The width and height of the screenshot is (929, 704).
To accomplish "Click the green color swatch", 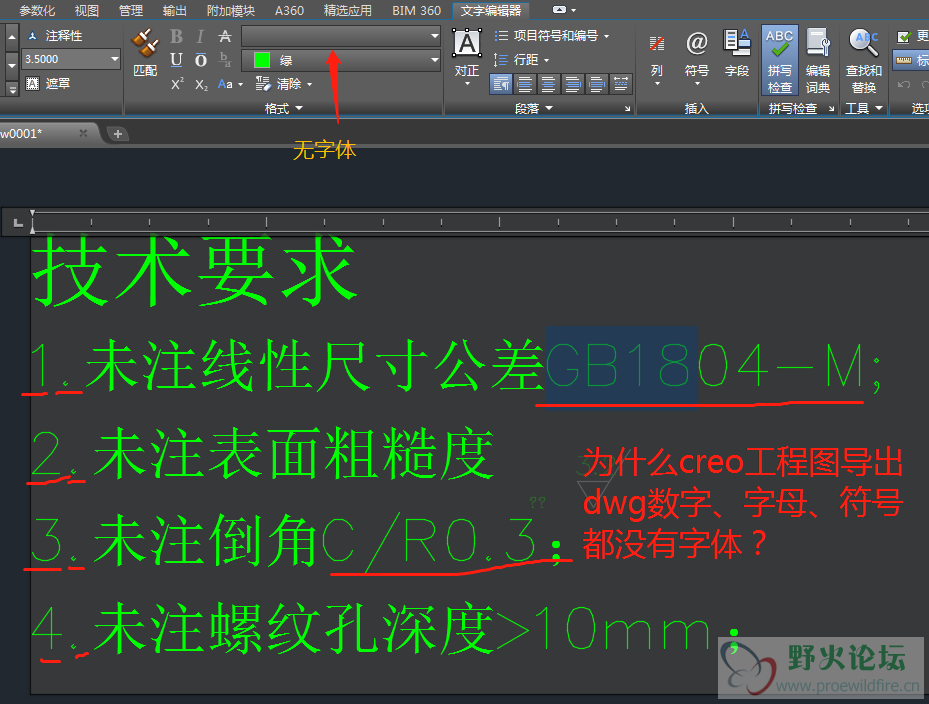I will point(262,60).
